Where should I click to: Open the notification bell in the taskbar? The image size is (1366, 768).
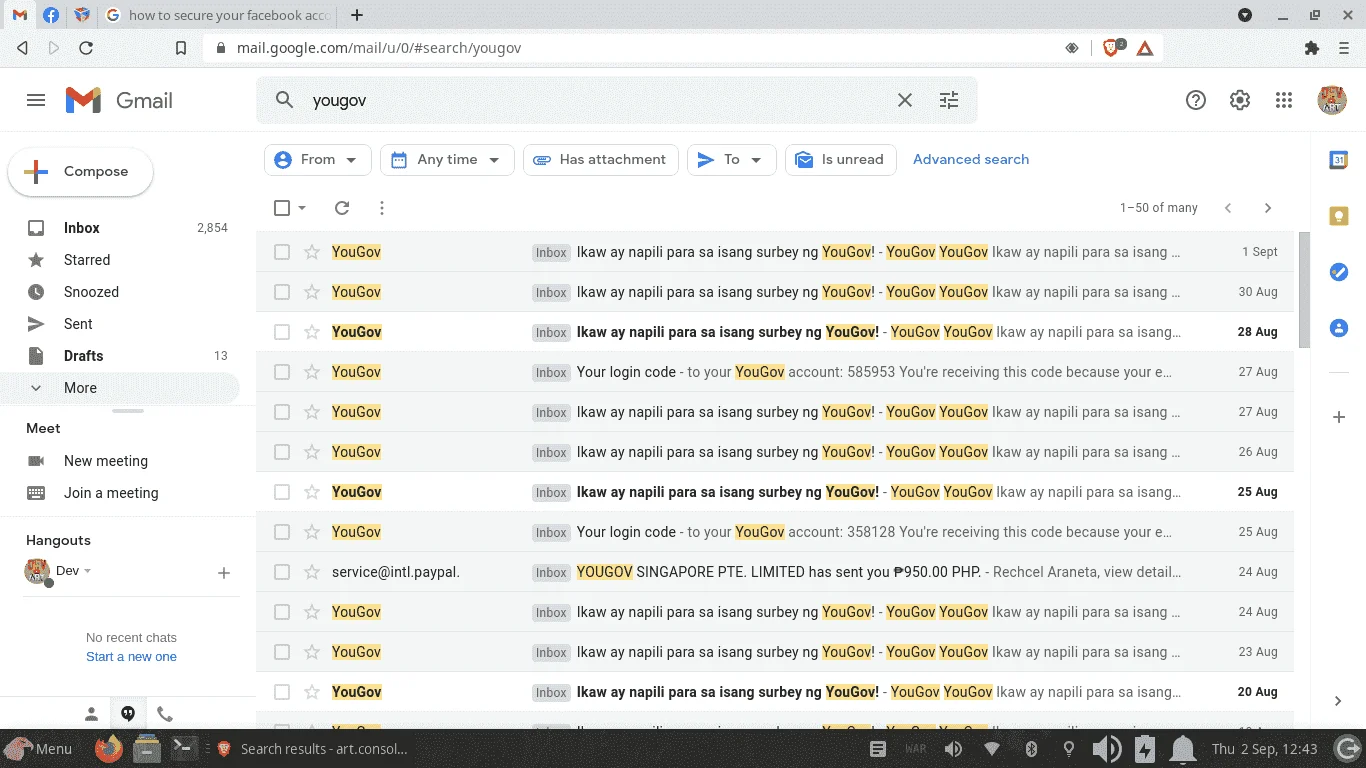tap(1183, 748)
